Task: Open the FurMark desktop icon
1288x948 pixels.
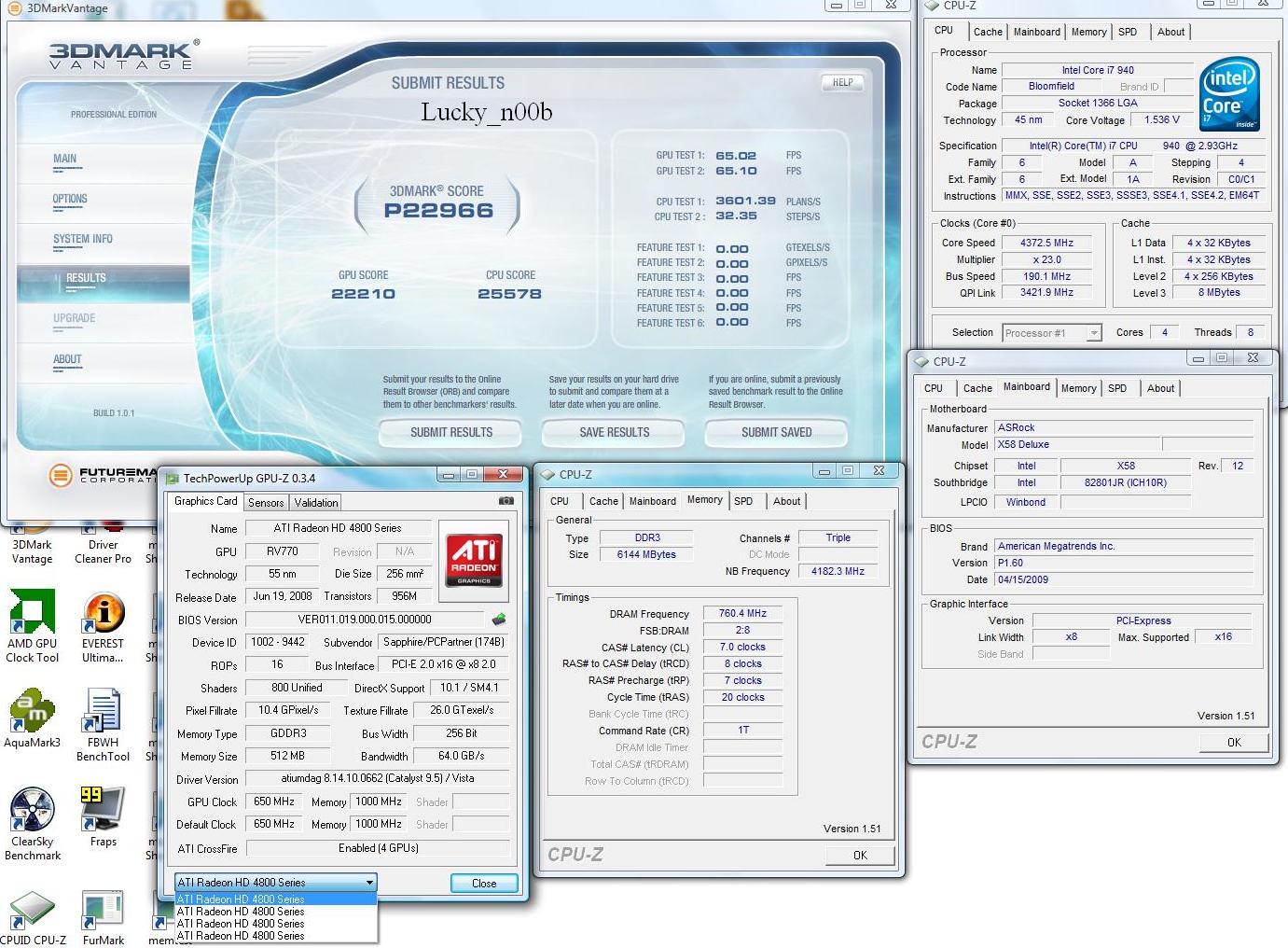Action: [103, 918]
